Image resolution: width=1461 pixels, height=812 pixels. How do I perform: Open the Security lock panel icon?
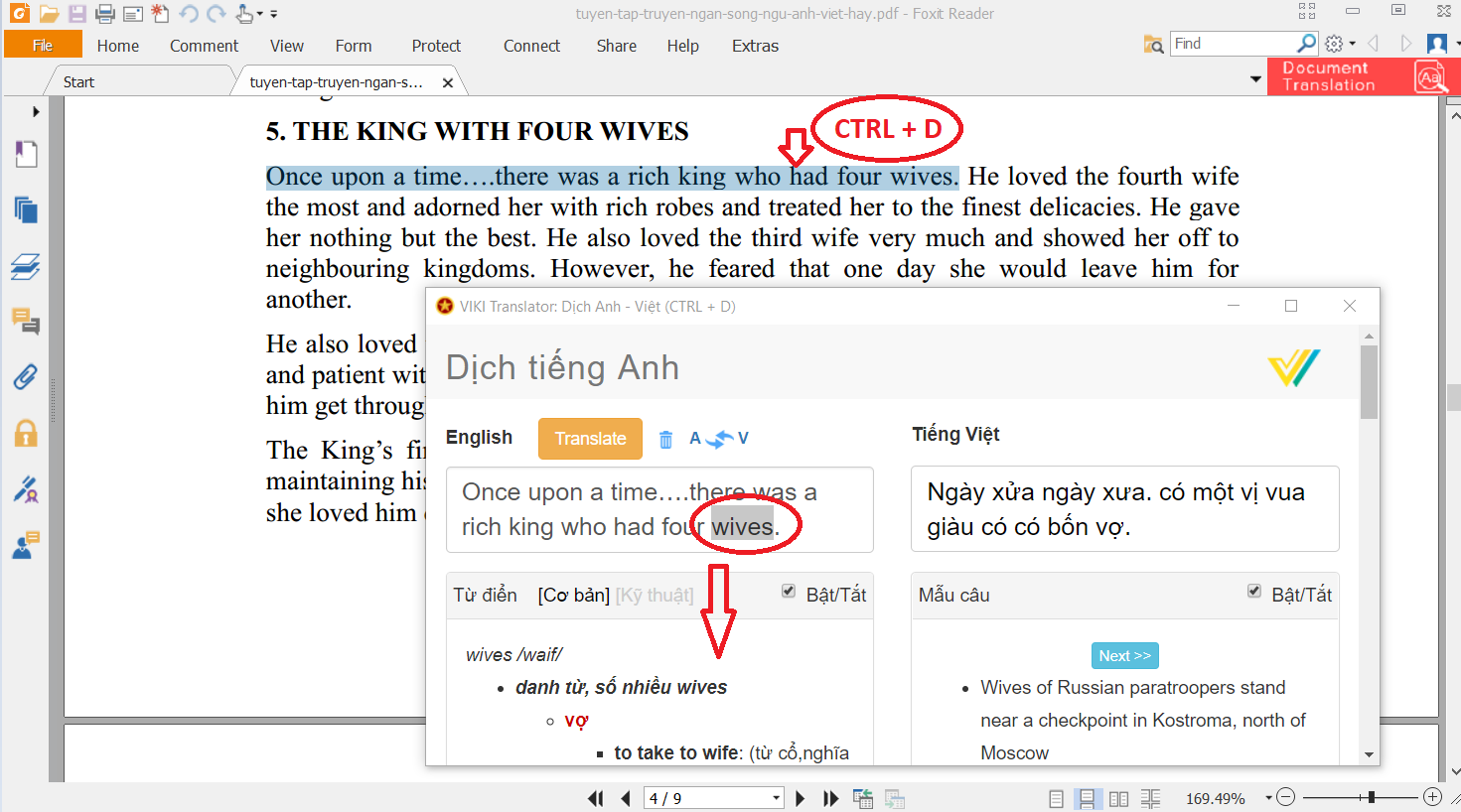coord(25,433)
